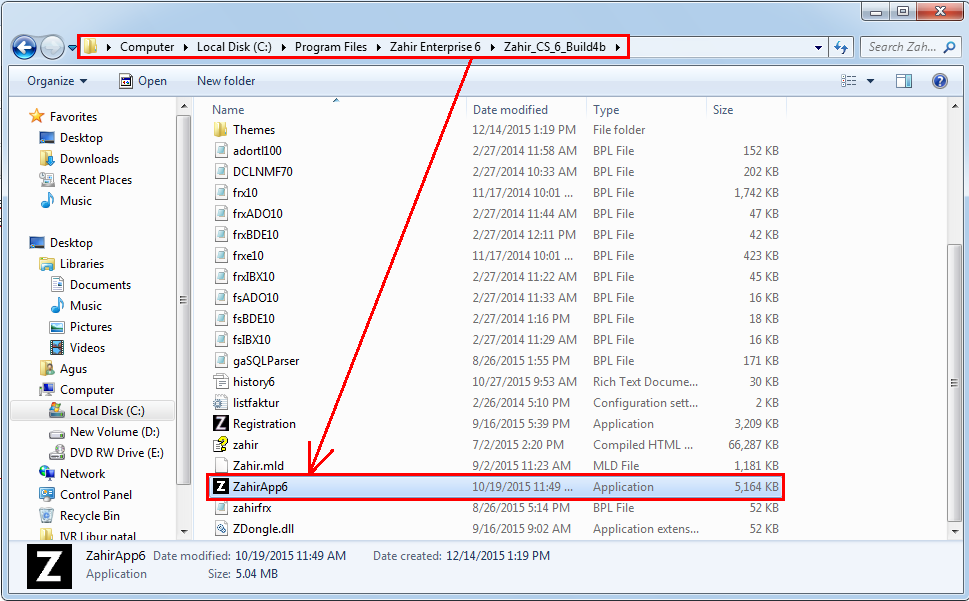Click Program Files breadcrumb segment

tap(331, 47)
